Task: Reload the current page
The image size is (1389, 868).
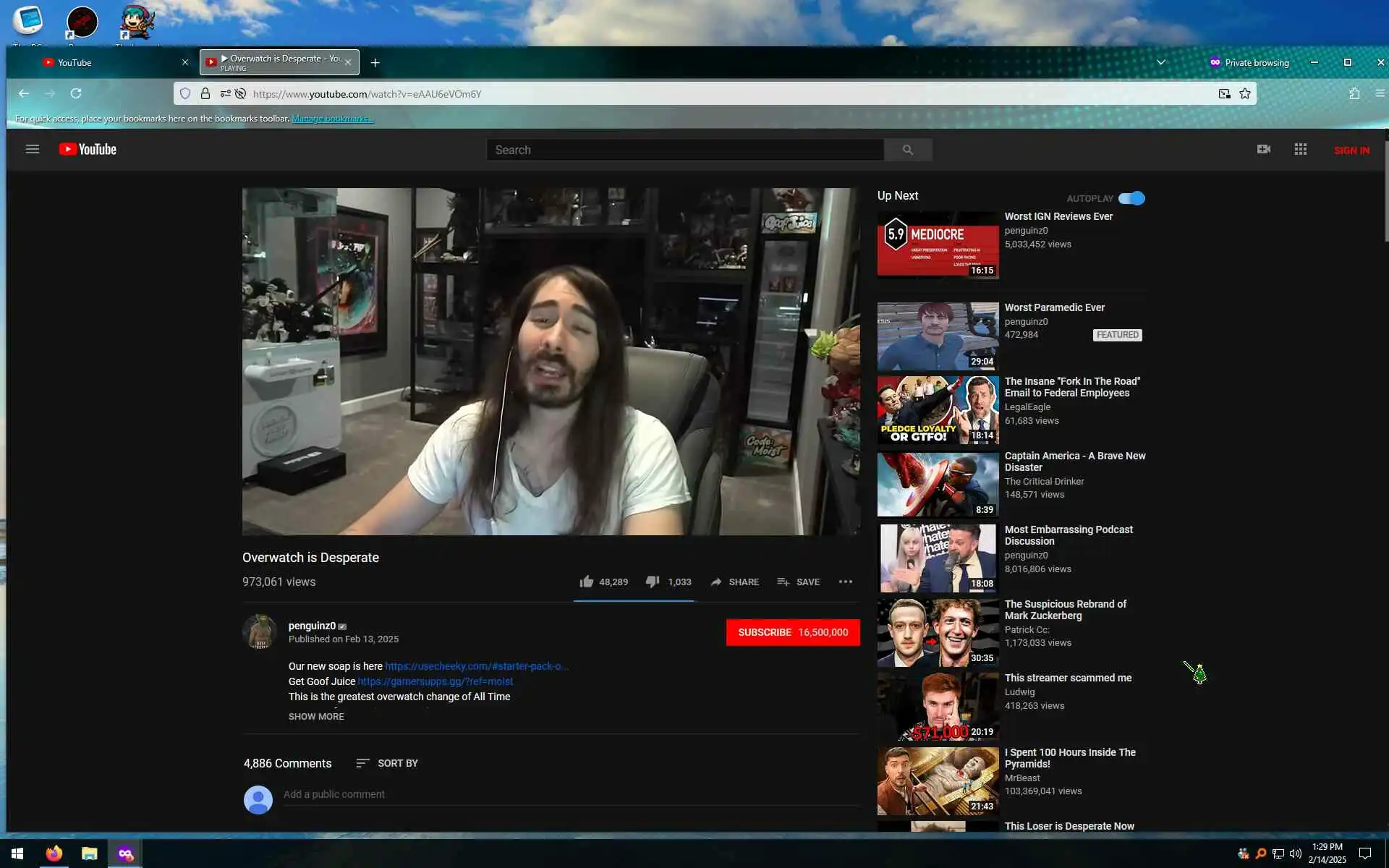Action: 76,93
